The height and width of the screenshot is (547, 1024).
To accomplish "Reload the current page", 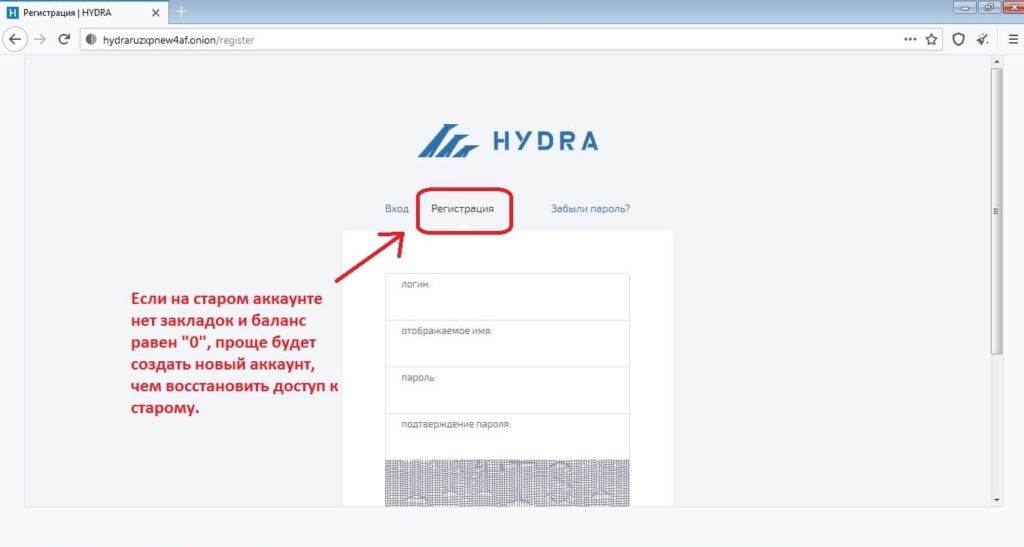I will (x=63, y=40).
